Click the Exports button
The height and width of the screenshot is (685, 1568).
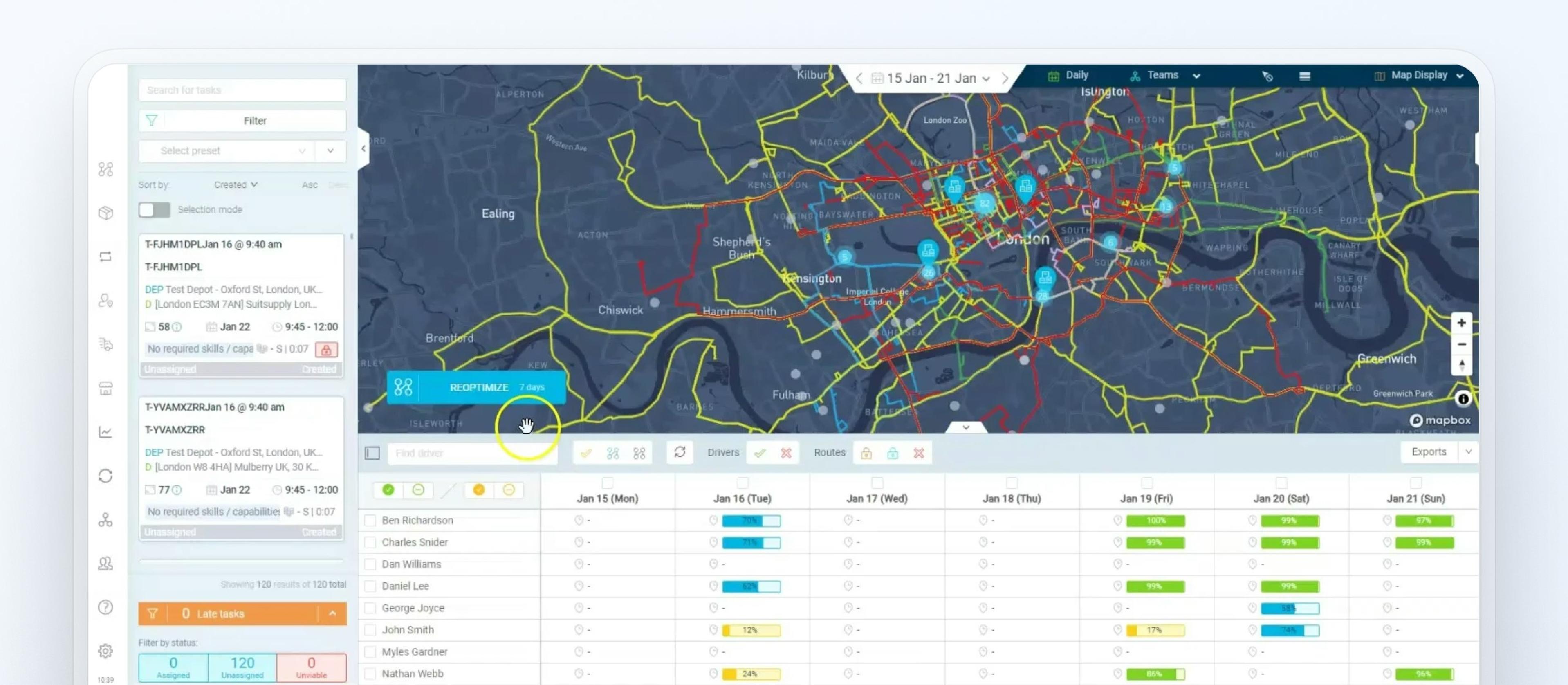tap(1429, 452)
